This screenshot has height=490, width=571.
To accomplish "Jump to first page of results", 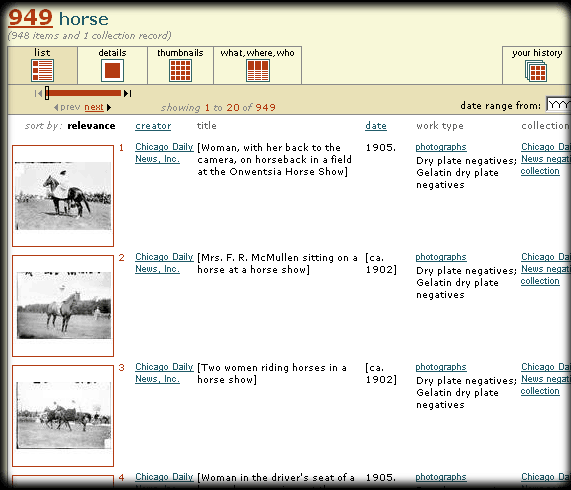I will point(38,94).
